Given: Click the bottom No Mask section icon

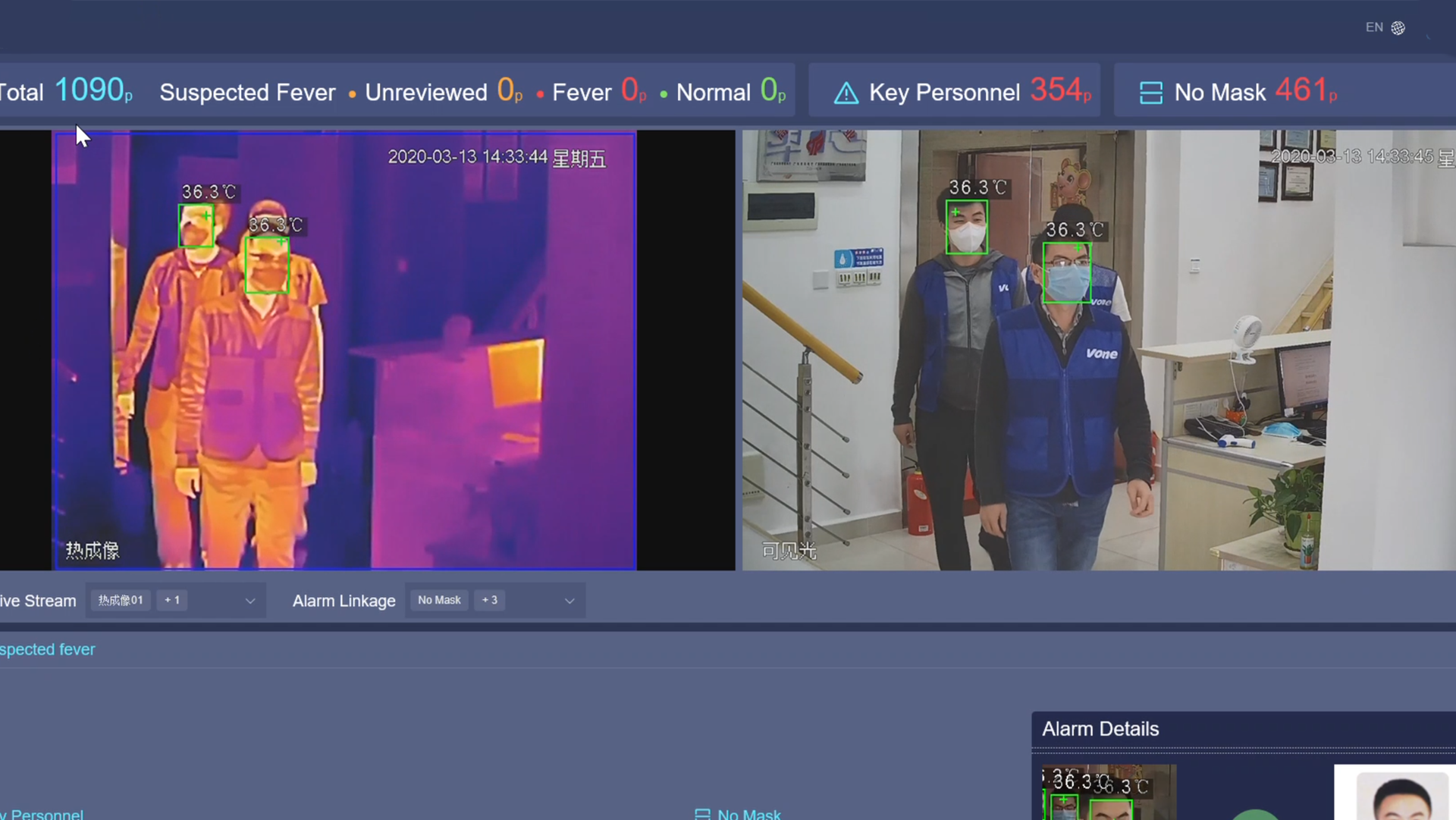Looking at the screenshot, I should coord(702,814).
